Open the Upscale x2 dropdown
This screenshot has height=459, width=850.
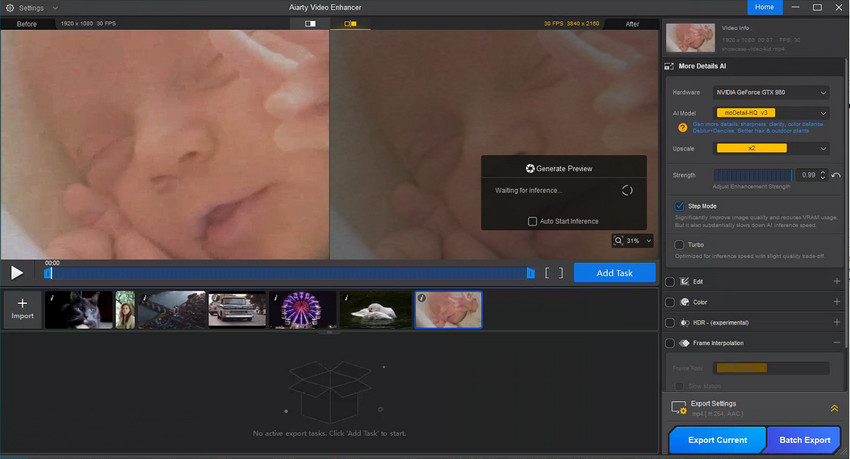pos(771,148)
